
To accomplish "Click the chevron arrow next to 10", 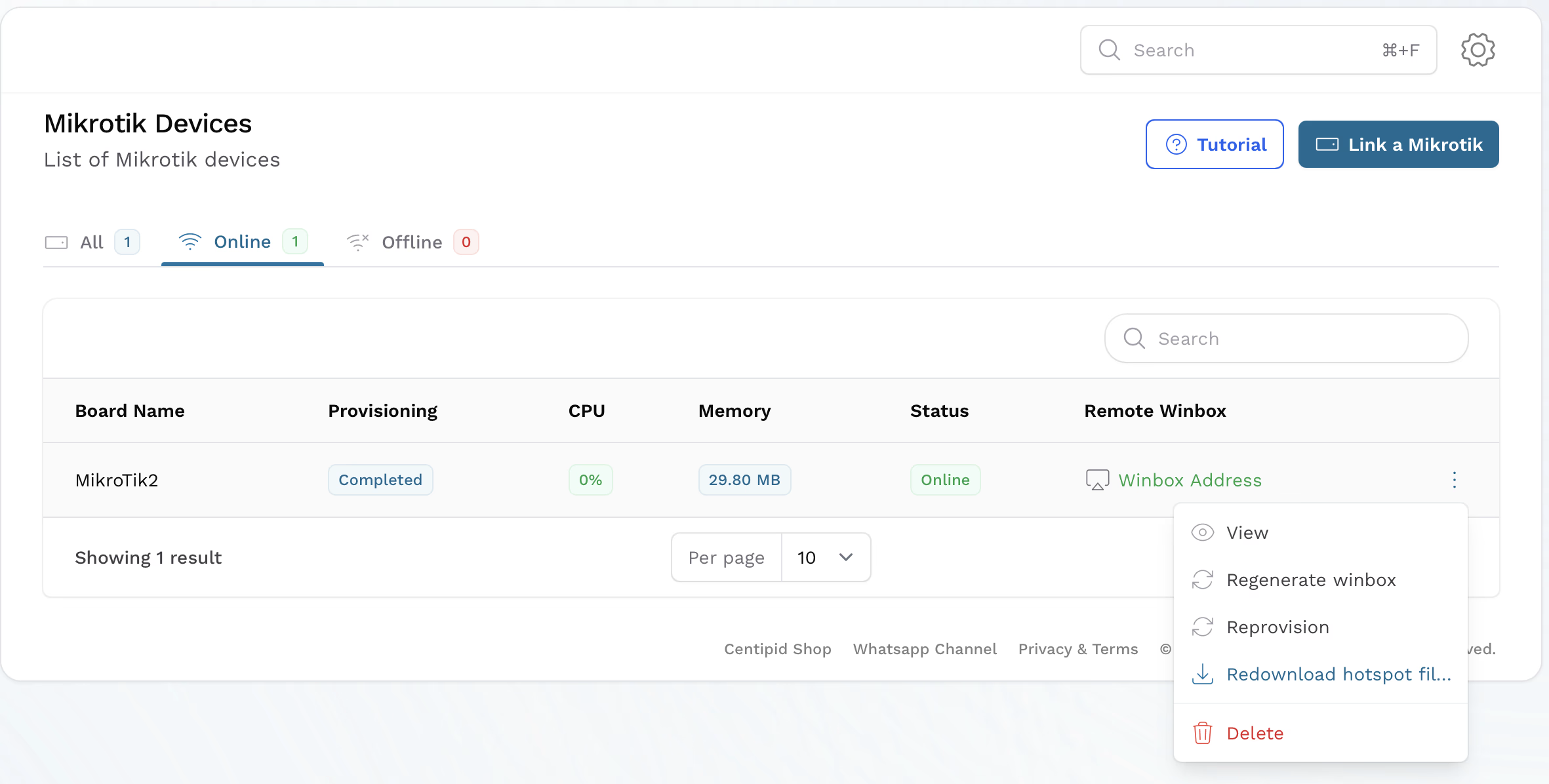I will tap(846, 557).
